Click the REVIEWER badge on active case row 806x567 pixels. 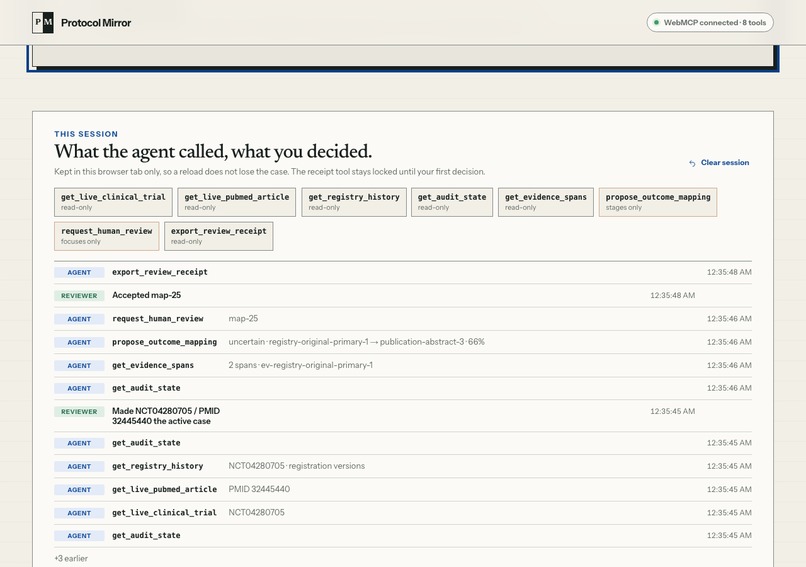79,412
